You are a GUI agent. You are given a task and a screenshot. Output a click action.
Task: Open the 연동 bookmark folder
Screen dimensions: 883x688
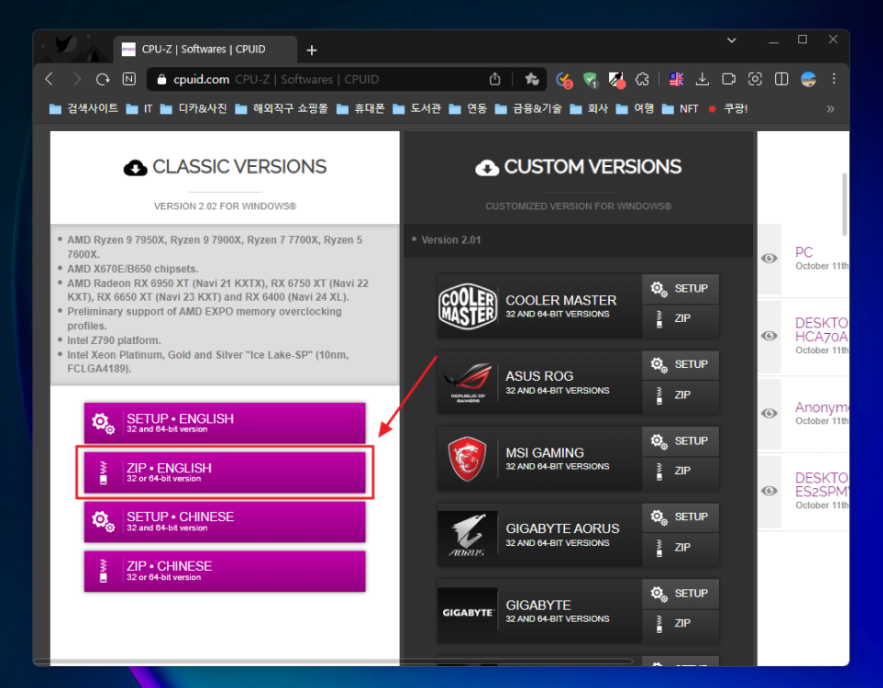click(x=468, y=109)
